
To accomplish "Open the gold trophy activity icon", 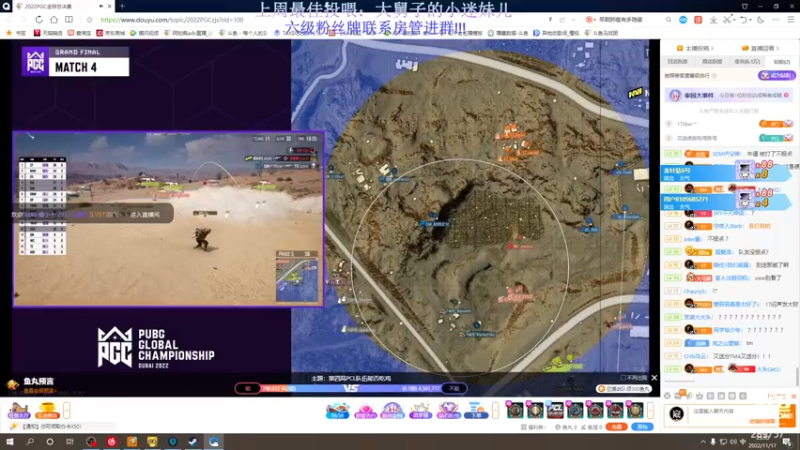I will [x=46, y=410].
